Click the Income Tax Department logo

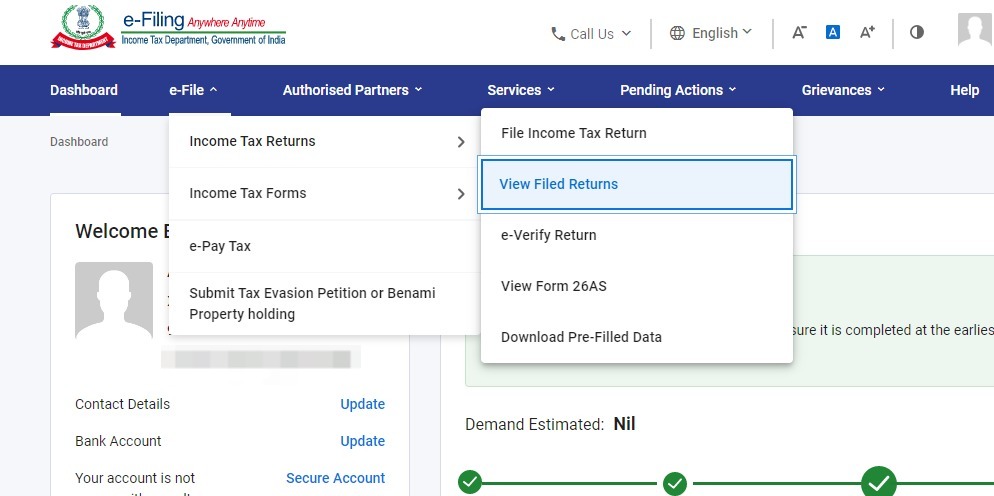[82, 27]
